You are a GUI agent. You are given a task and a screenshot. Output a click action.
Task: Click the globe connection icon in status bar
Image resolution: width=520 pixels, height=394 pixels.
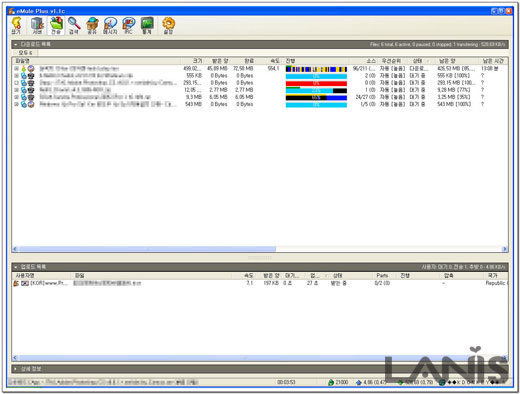point(442,382)
